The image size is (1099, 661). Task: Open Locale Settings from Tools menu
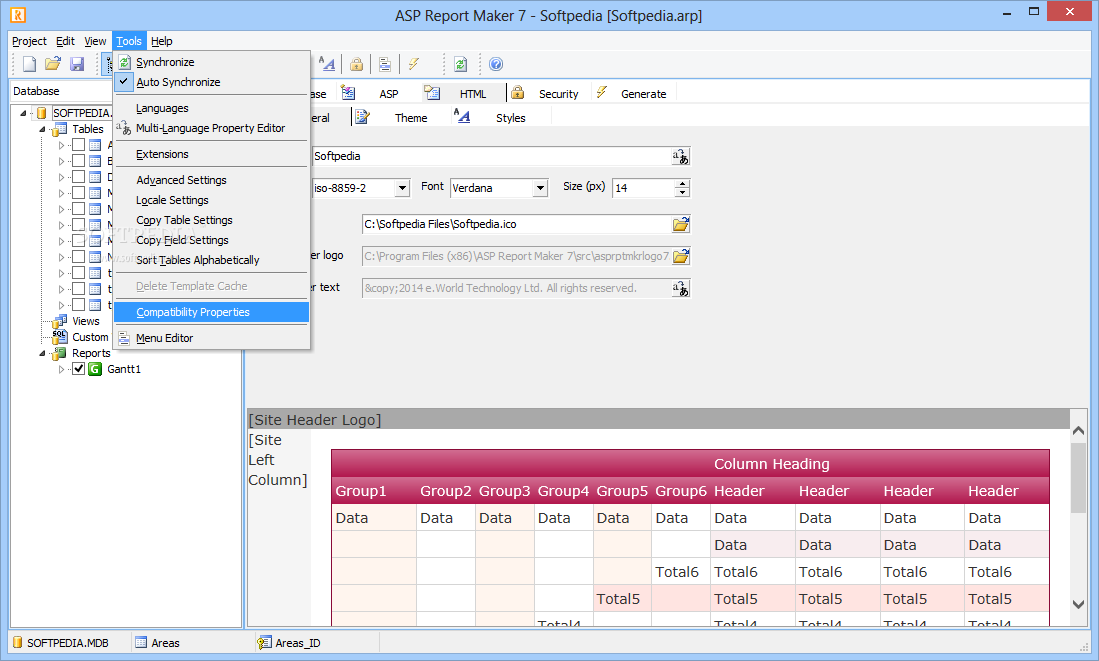212,200
